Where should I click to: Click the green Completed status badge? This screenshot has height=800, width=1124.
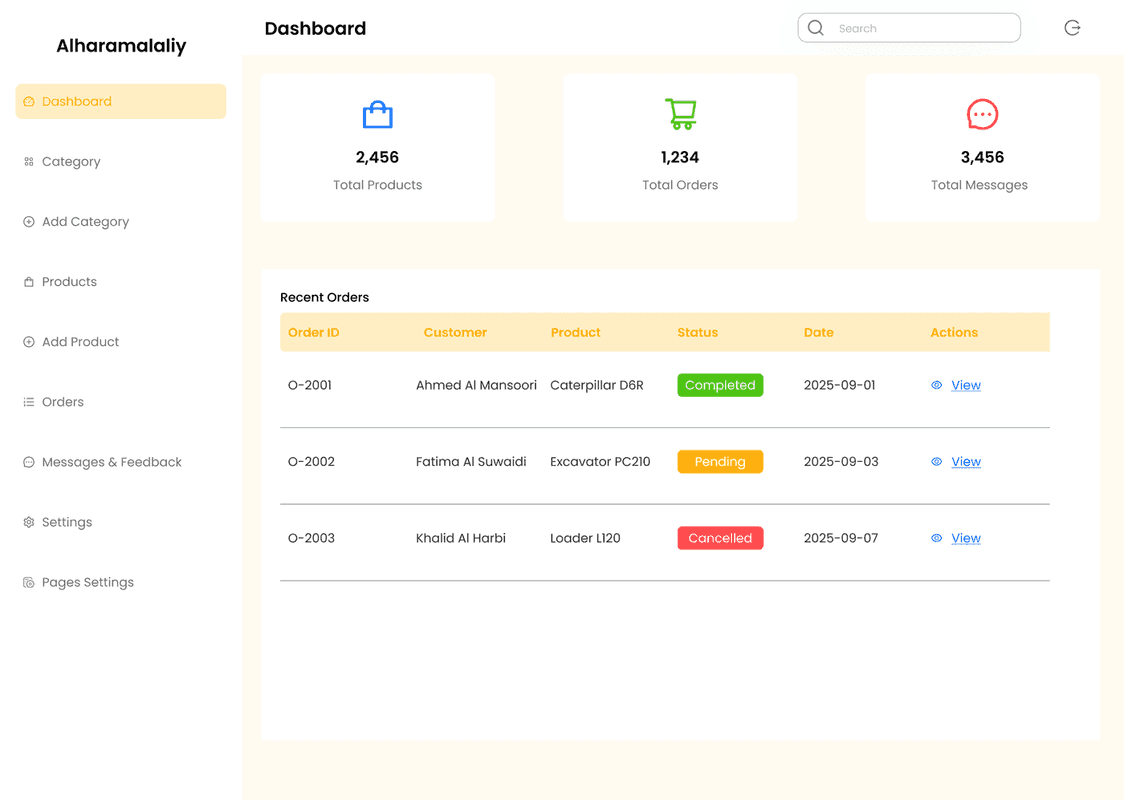tap(720, 385)
